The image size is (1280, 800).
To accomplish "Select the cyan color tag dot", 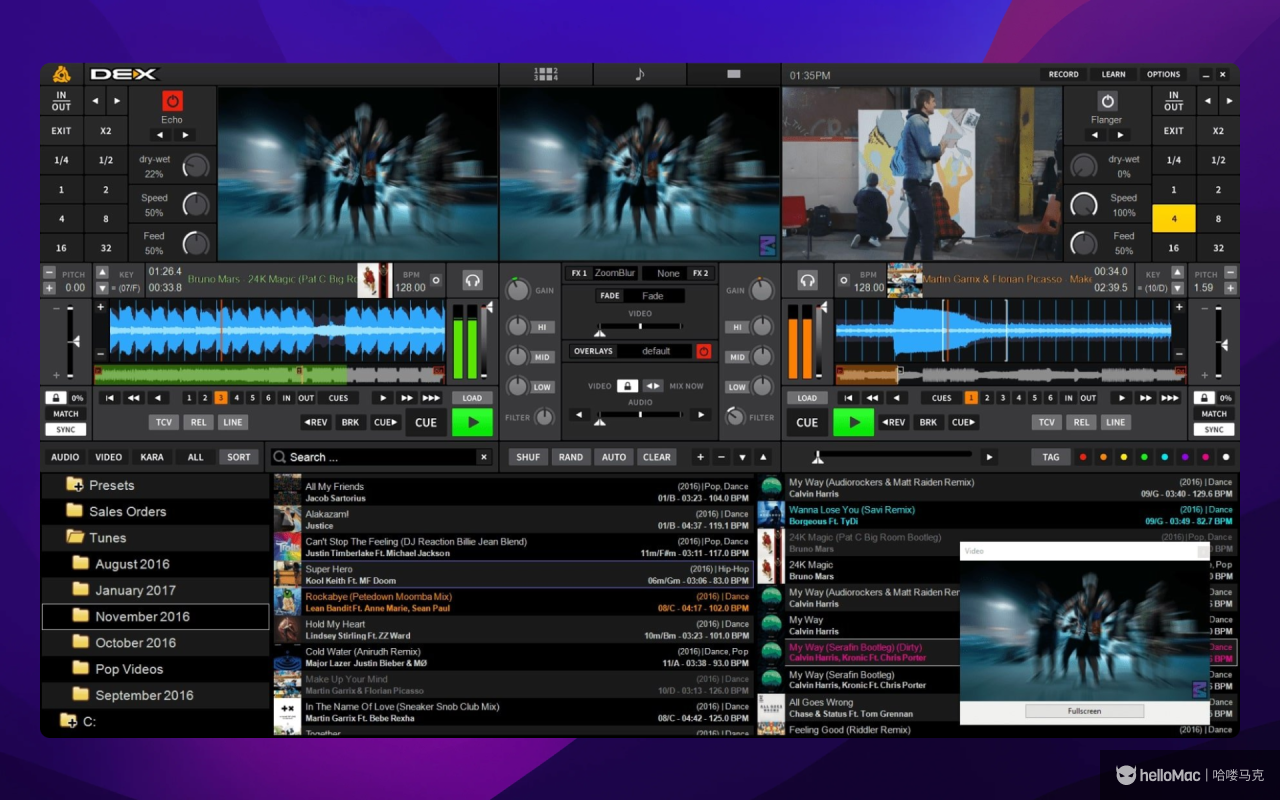I will point(1164,457).
